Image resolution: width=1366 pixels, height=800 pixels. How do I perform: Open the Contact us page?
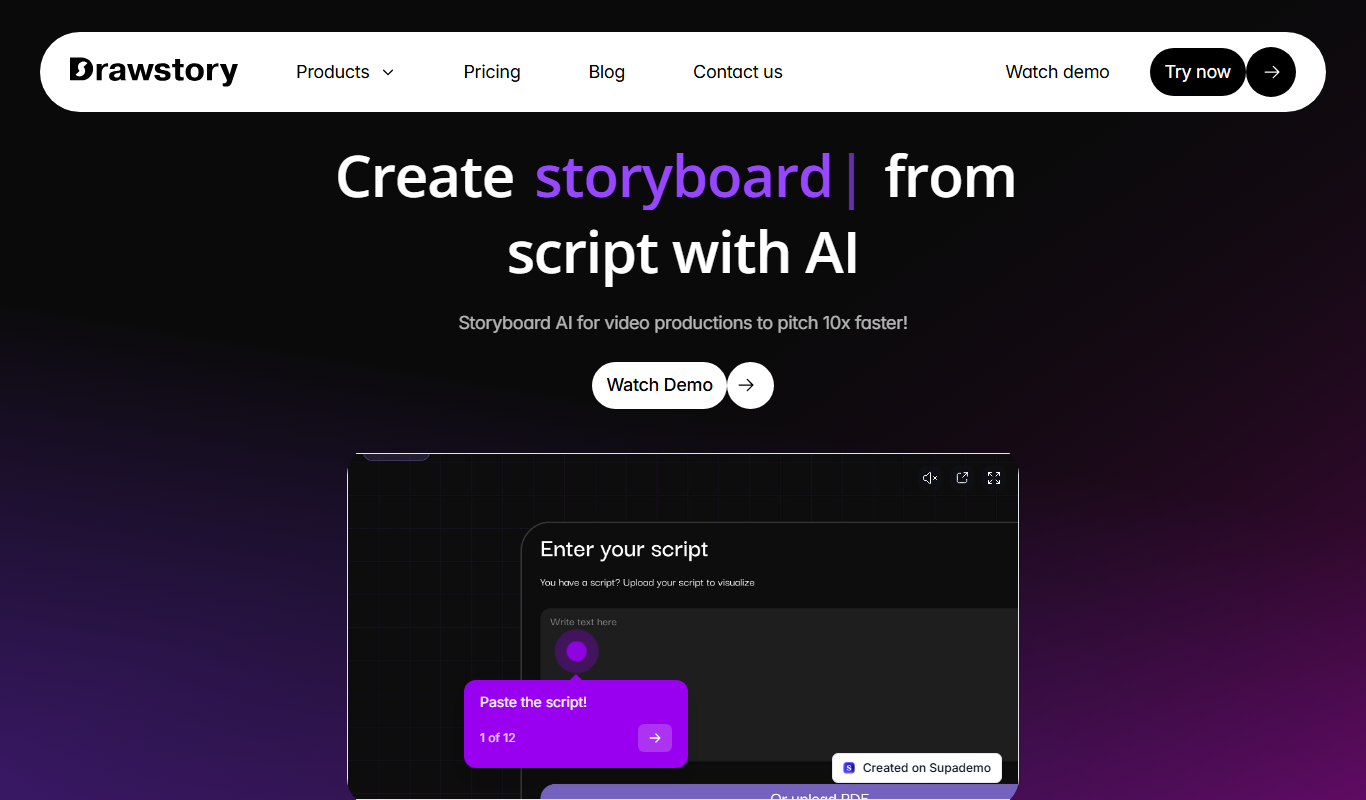click(x=738, y=72)
